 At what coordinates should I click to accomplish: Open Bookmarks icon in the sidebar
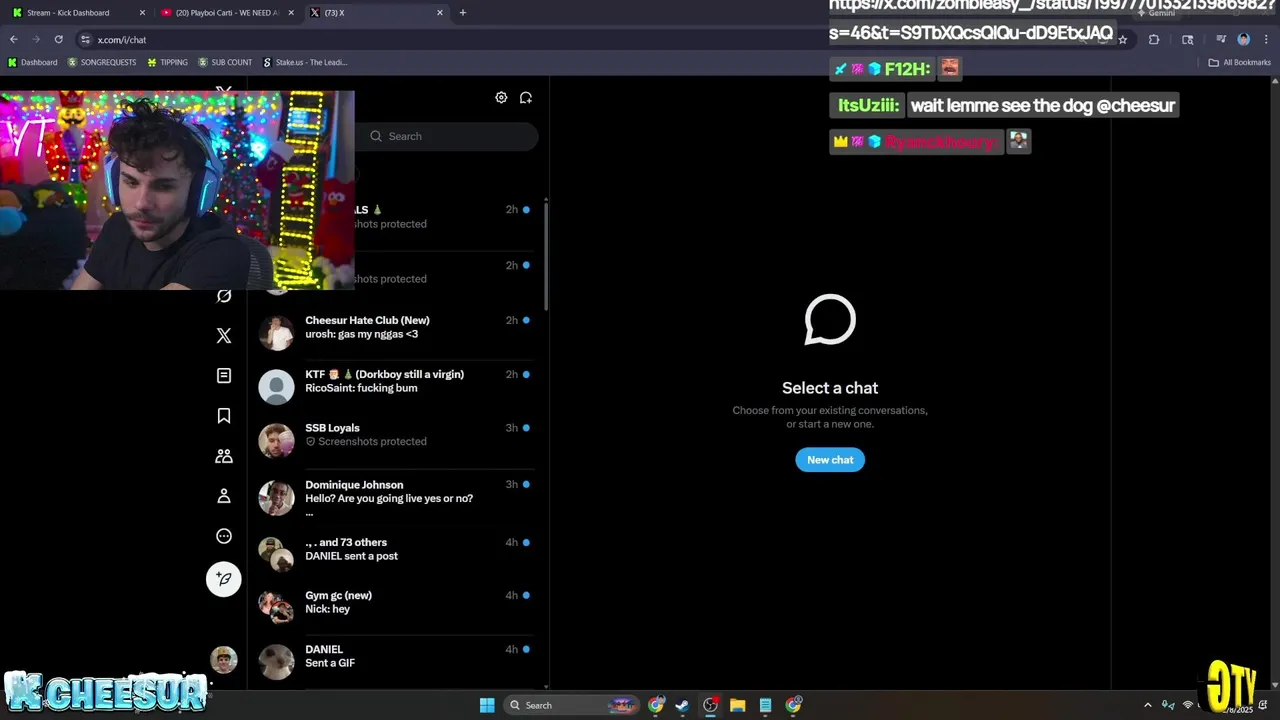click(224, 416)
